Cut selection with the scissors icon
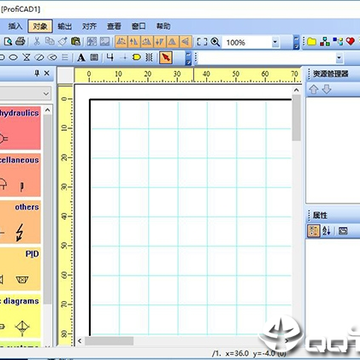 (37, 42)
